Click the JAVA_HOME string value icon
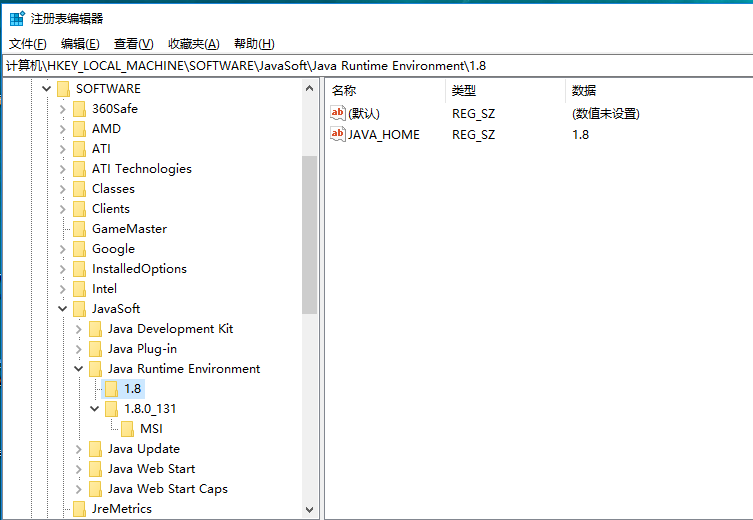The image size is (753, 520). [338, 134]
